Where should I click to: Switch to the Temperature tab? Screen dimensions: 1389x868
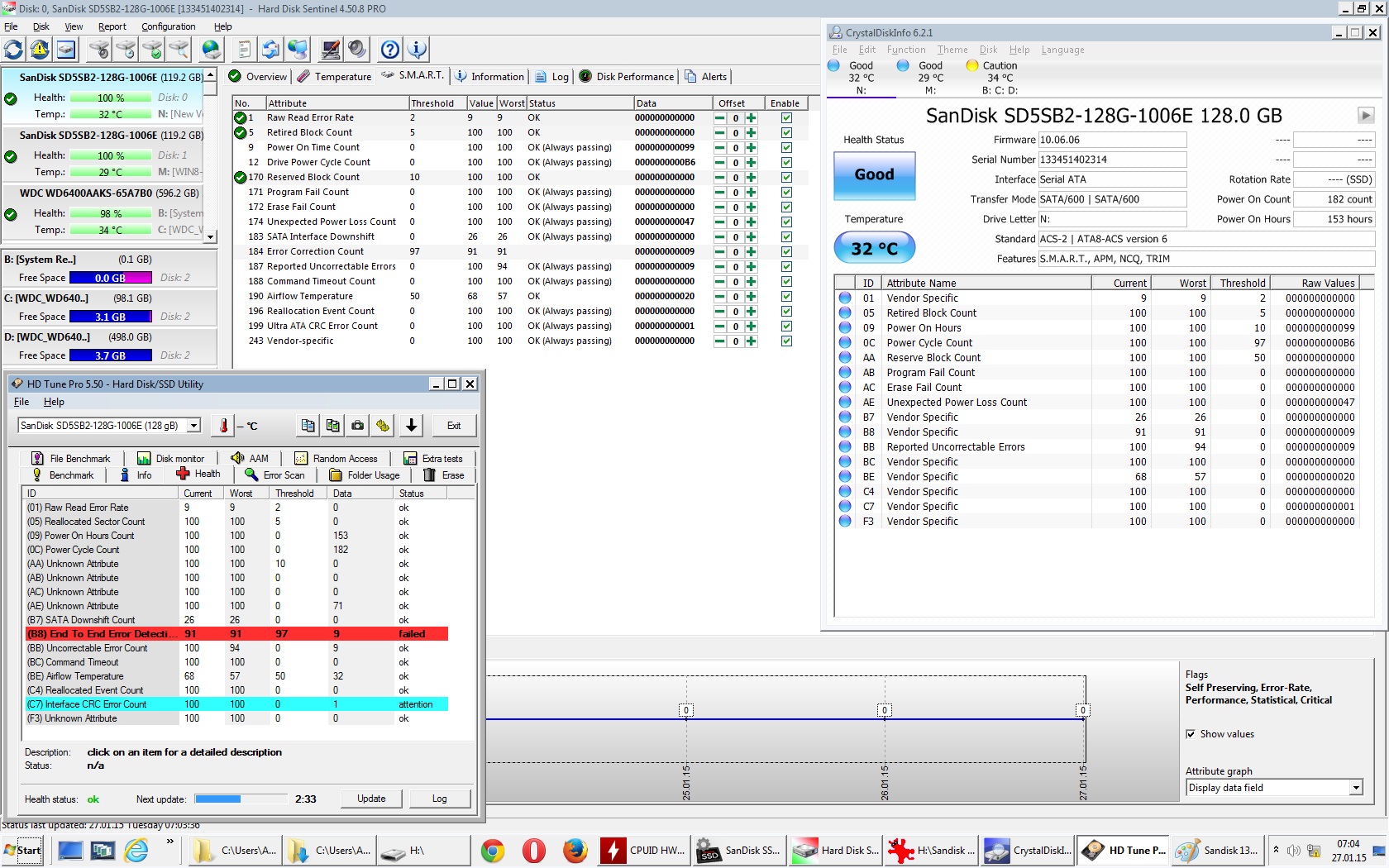point(335,77)
